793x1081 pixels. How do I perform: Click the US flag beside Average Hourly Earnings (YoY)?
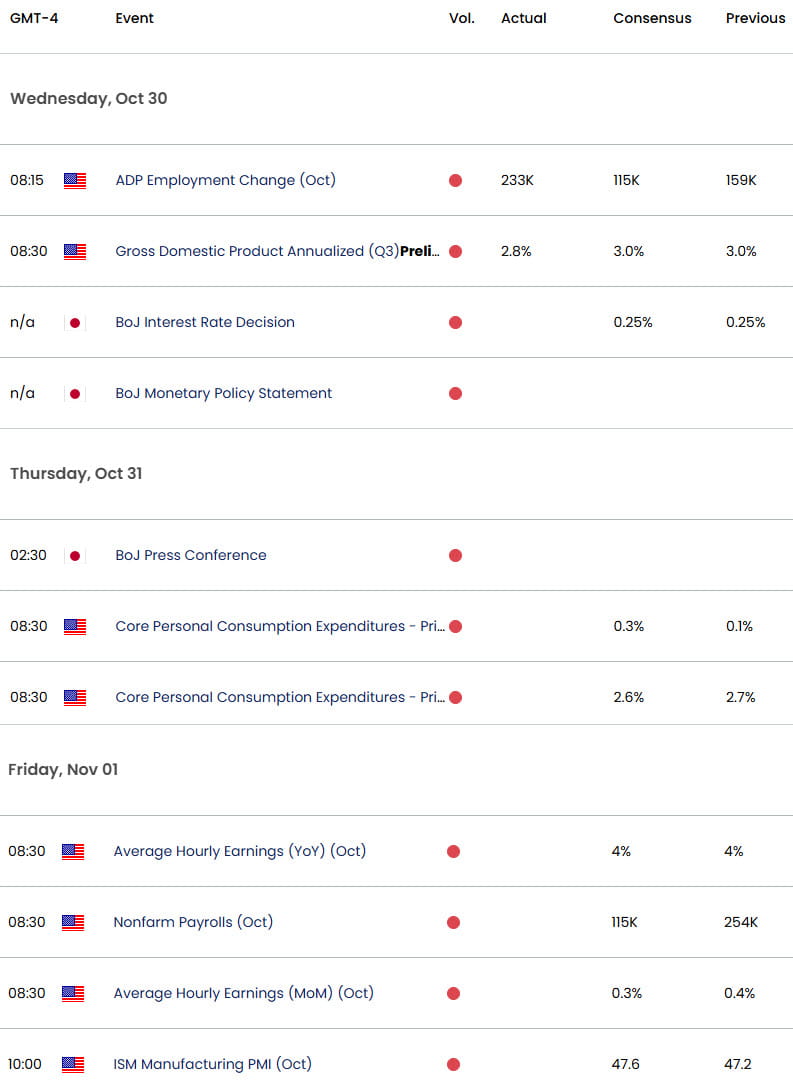coord(75,851)
